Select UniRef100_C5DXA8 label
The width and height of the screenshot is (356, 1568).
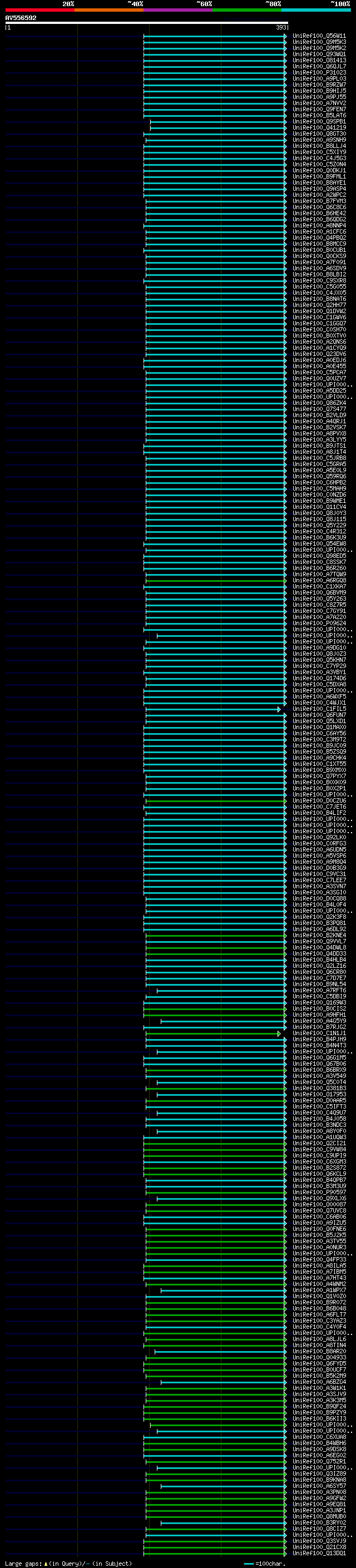click(x=319, y=685)
